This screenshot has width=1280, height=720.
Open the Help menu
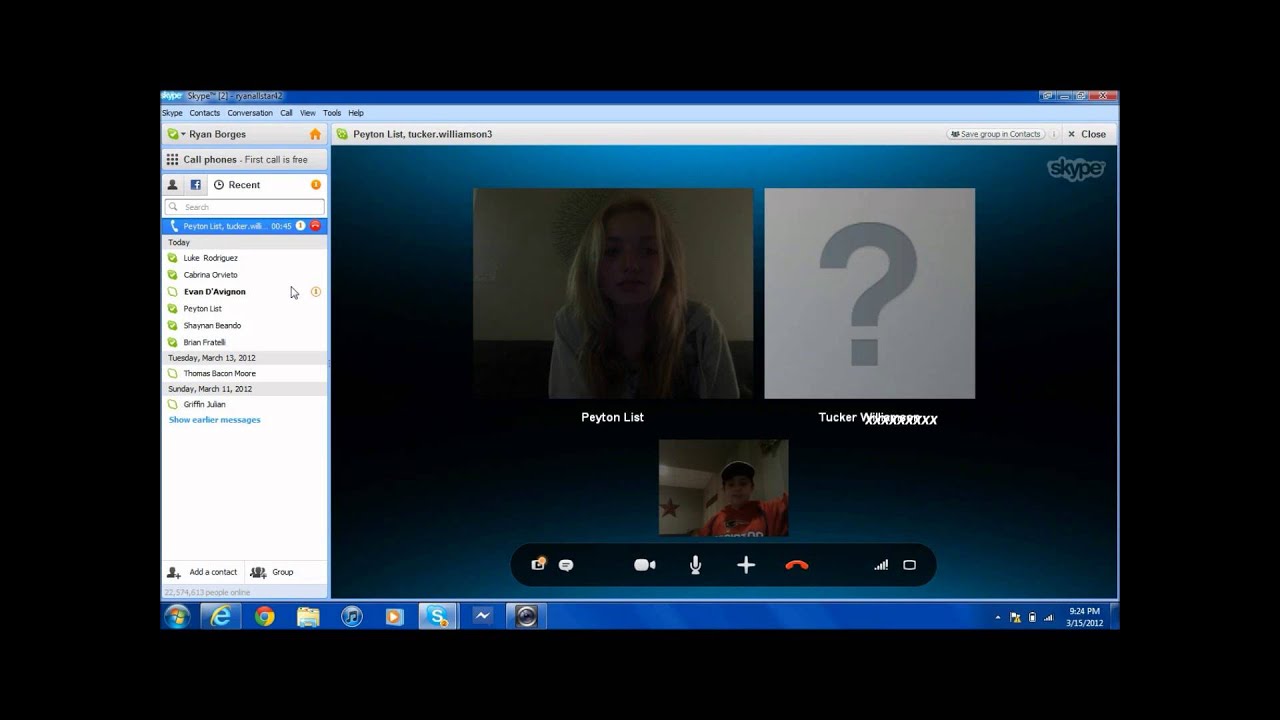coord(356,113)
